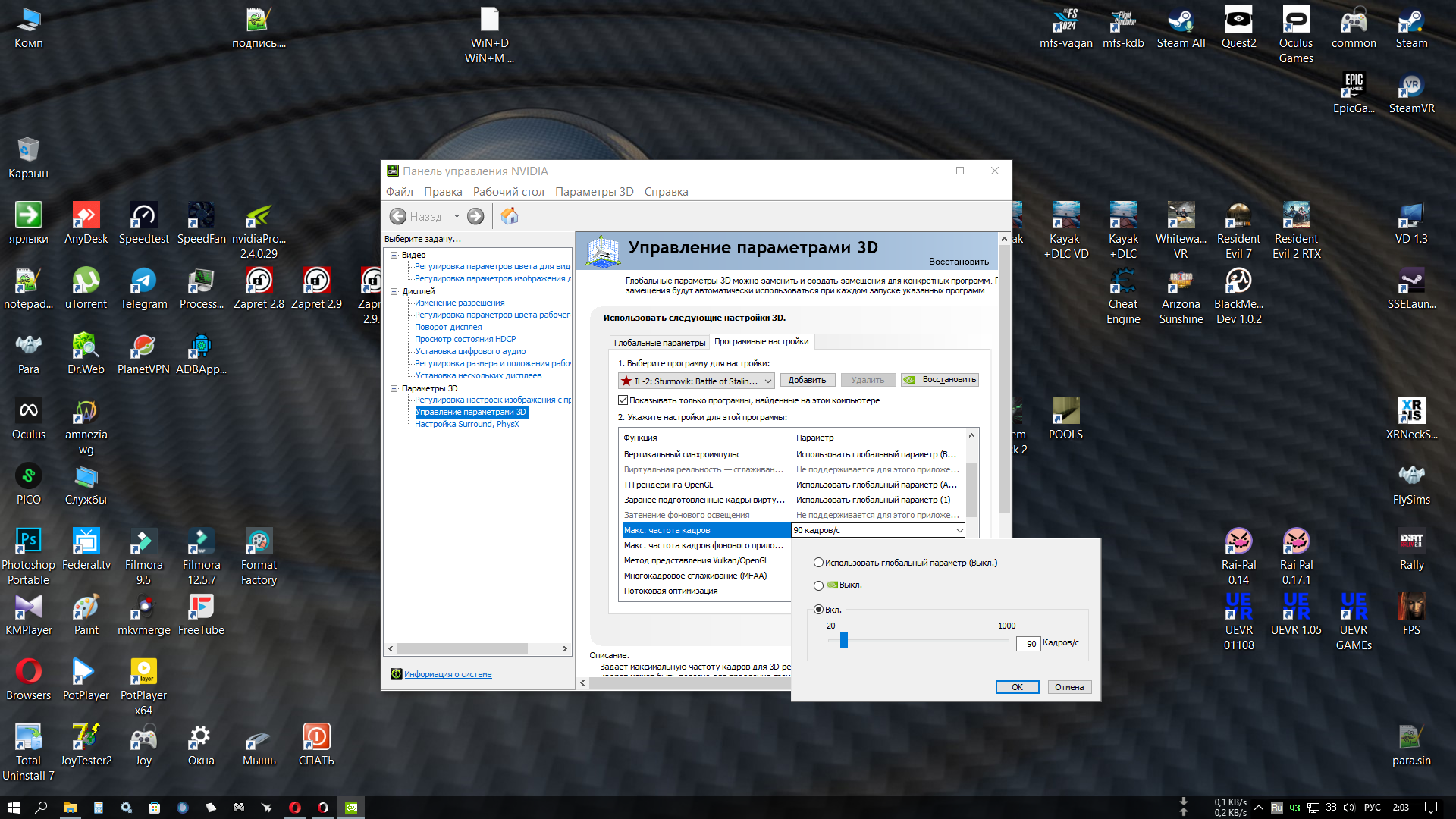Viewport: 1456px width, 819px height.
Task: Launch Photoshop Portable desktop icon
Action: (28, 557)
